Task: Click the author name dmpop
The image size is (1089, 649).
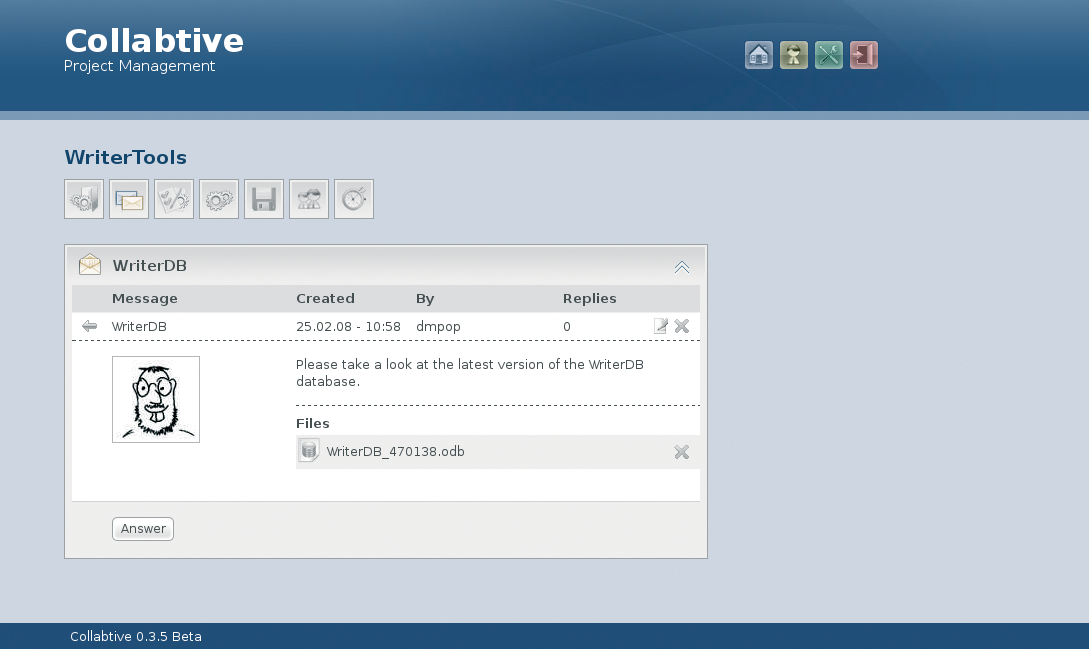Action: click(438, 327)
